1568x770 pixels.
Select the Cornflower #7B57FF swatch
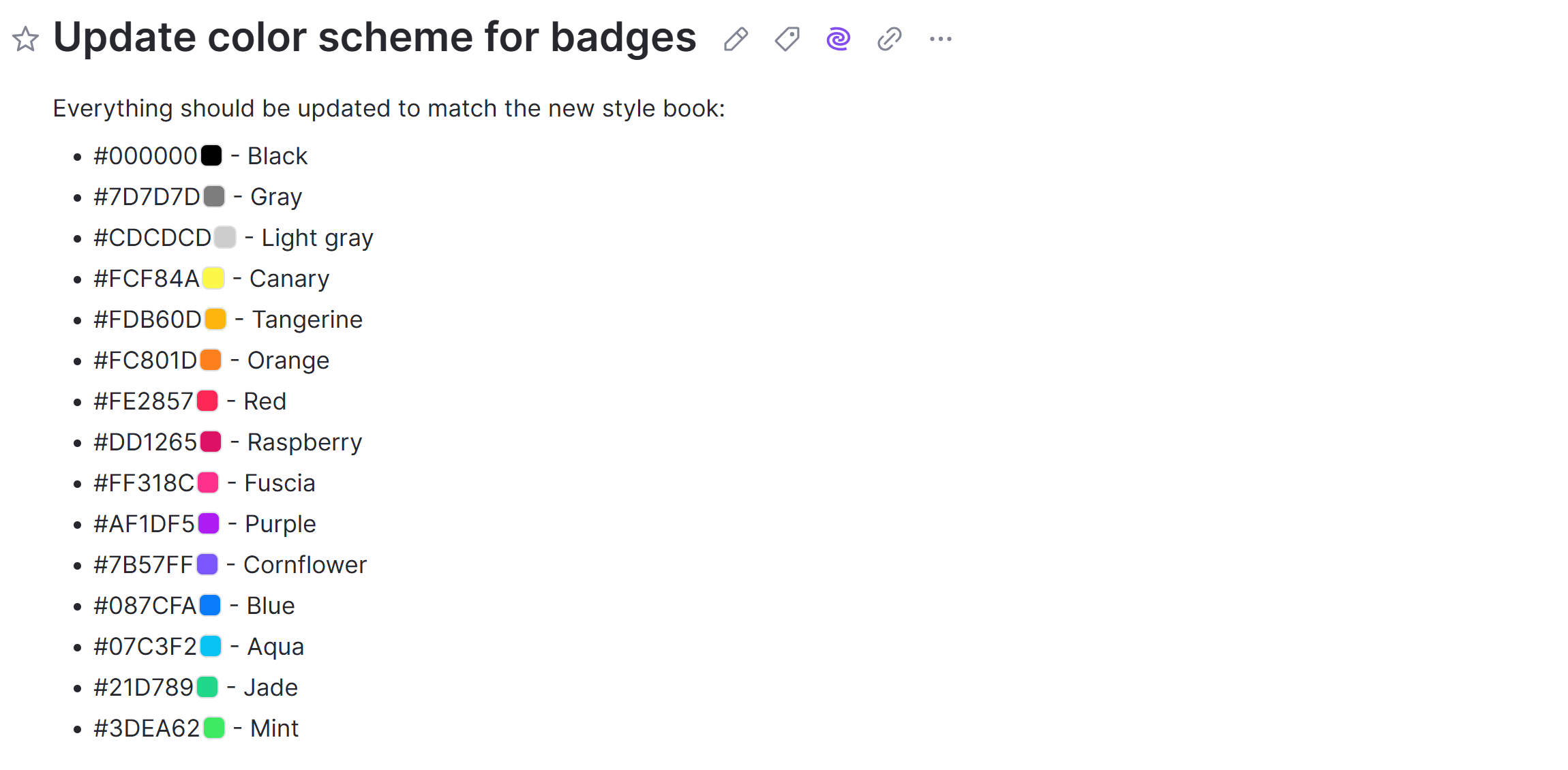207,565
